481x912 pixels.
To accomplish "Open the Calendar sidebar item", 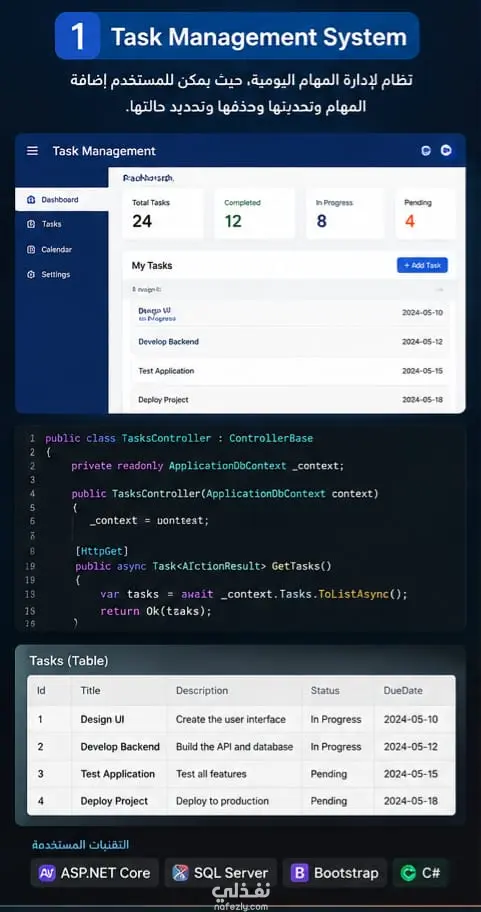I will tap(62, 250).
